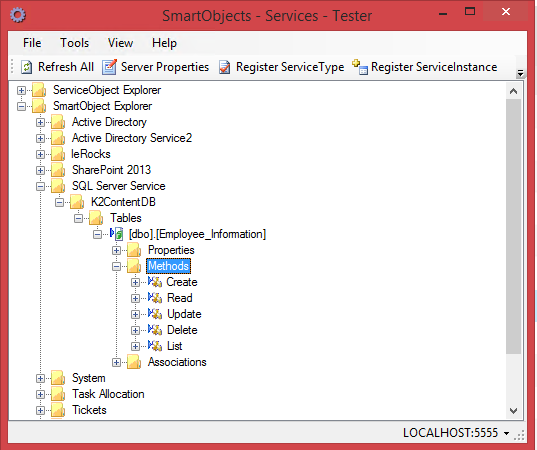Select the Active Directory tree item
Viewport: 537px width, 450px height.
(x=109, y=122)
